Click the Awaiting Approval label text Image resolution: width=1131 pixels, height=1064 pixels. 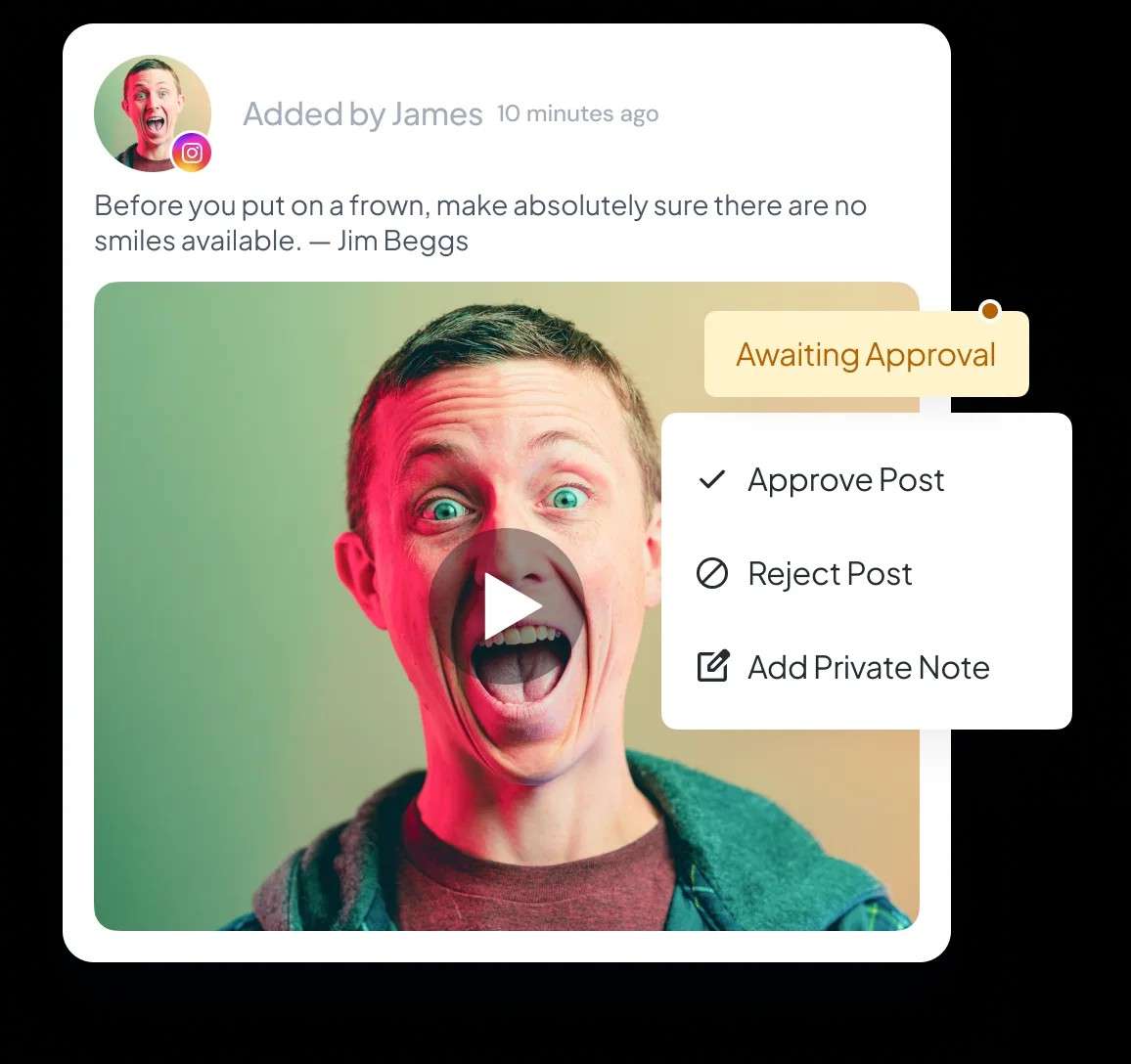866,355
